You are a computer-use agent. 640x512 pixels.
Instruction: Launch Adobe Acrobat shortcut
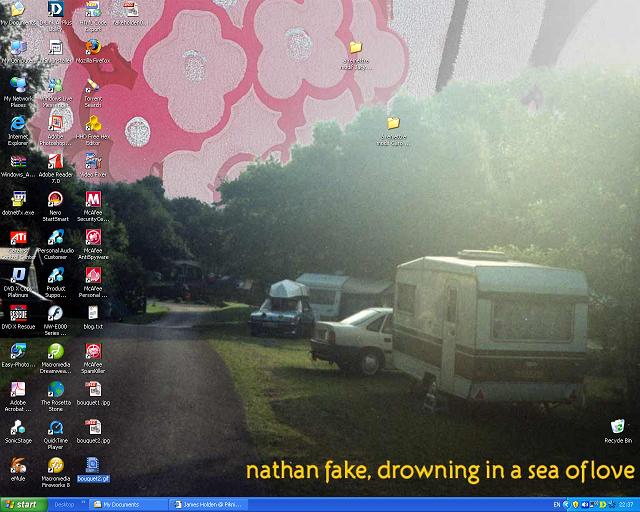(x=18, y=396)
